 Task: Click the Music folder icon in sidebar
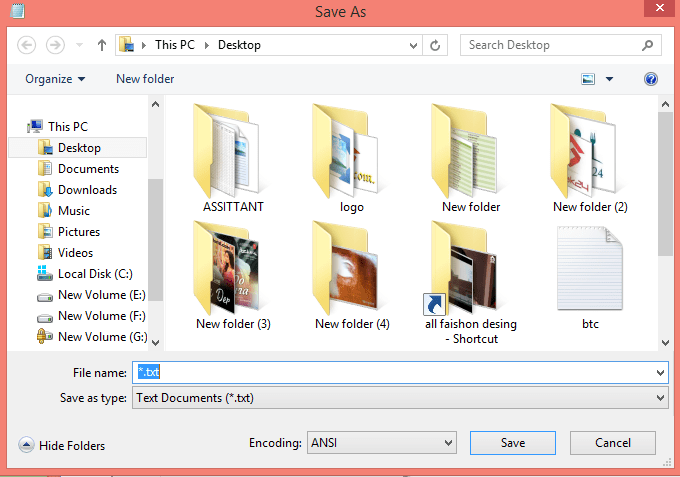45,210
